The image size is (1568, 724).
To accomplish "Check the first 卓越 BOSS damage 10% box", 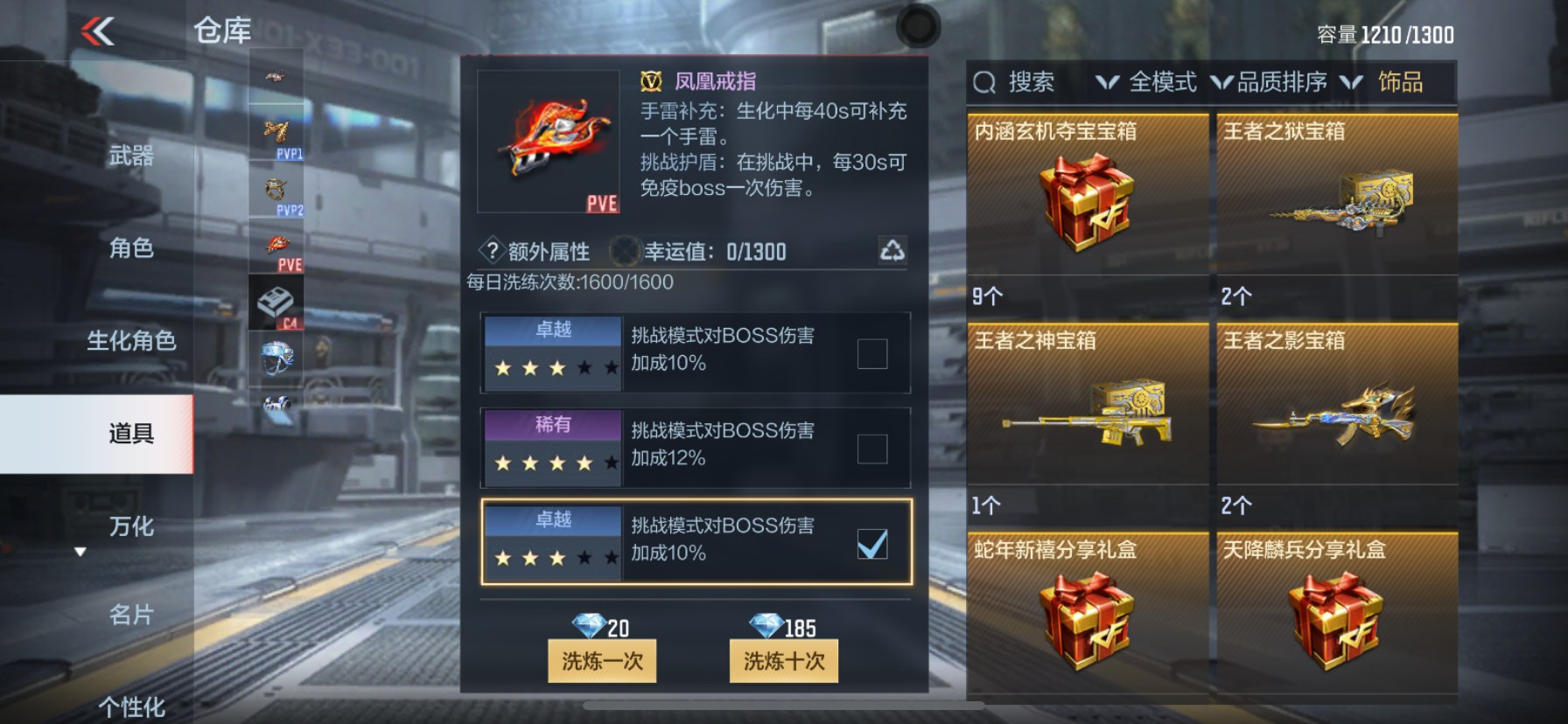I will 872,353.
